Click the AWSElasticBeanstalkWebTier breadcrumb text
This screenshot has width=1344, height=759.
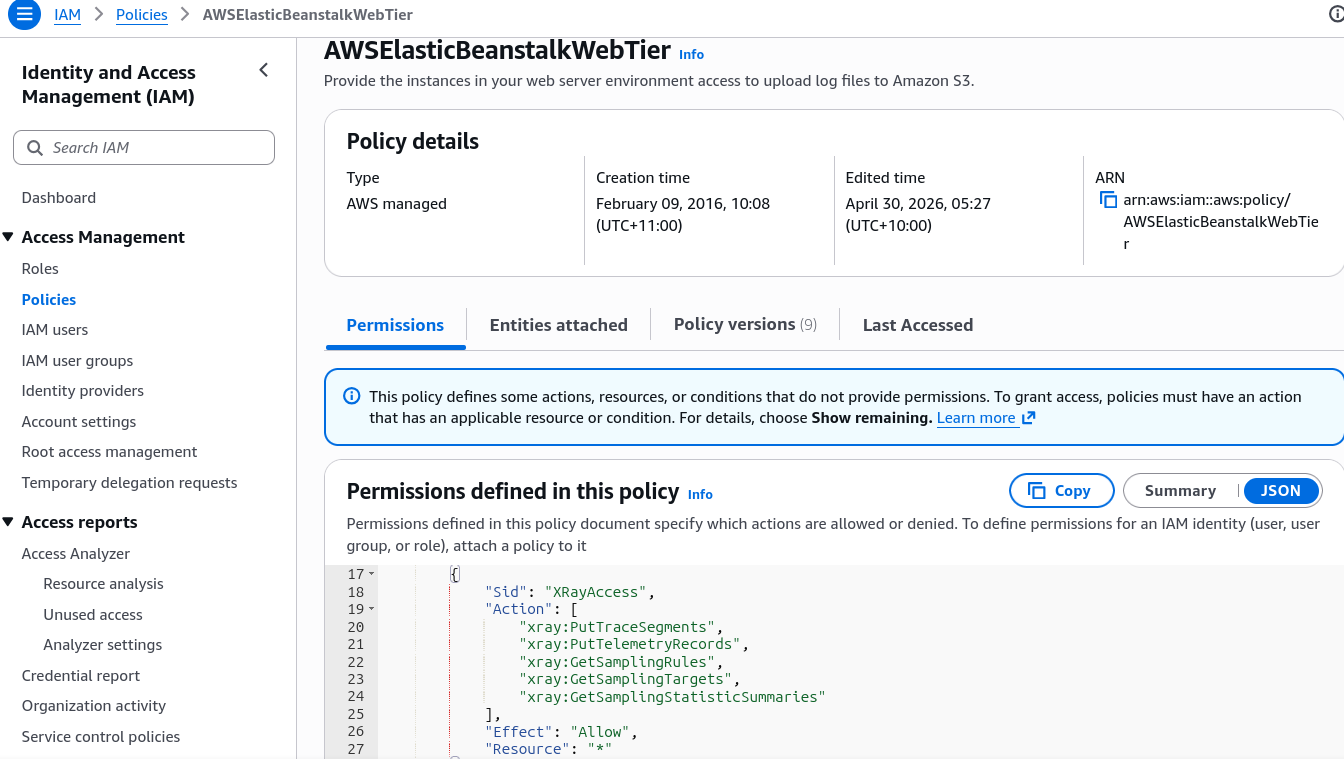[x=308, y=15]
